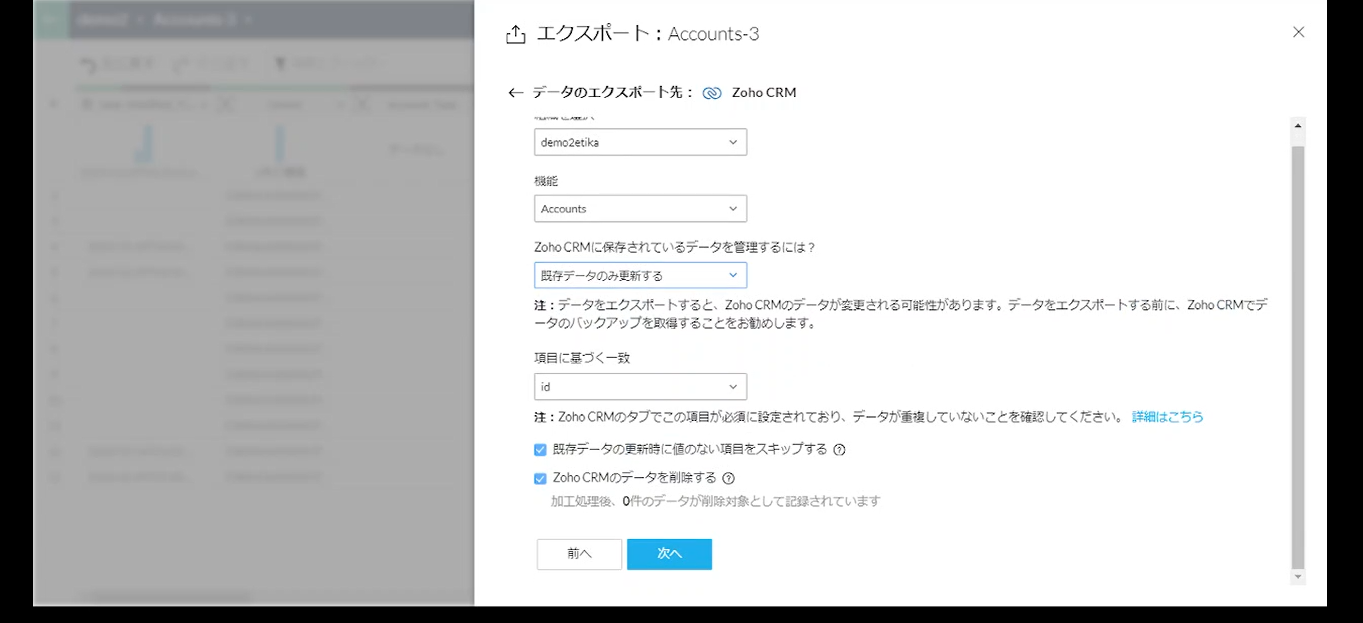Click the dialog scrollbar down arrow
Viewport: 1363px width, 623px height.
coord(1298,577)
